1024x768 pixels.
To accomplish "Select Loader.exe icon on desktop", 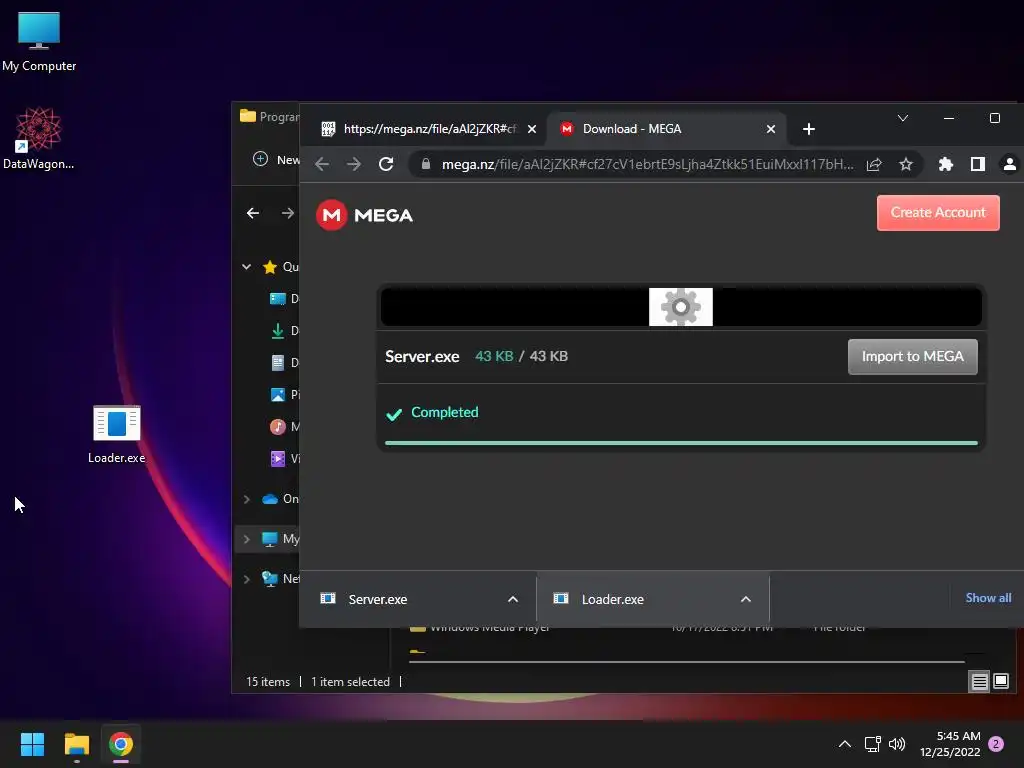I will coord(116,434).
